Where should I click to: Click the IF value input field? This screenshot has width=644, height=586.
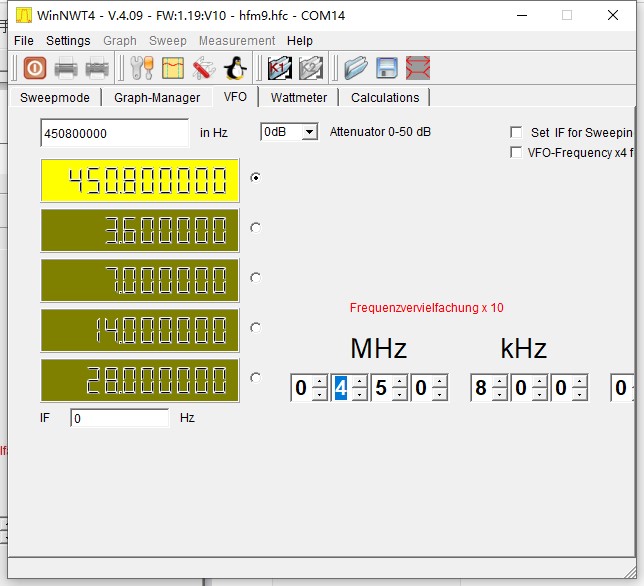coord(119,418)
